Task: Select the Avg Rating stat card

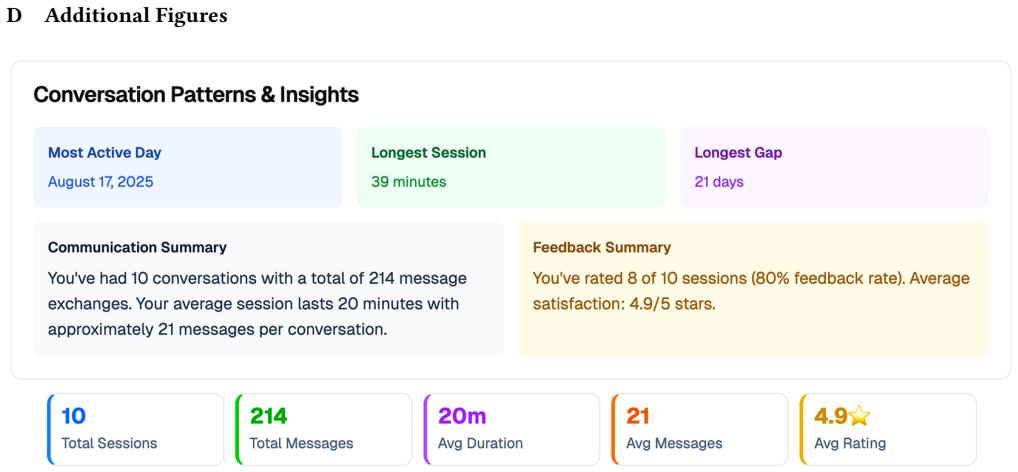Action: tap(888, 429)
